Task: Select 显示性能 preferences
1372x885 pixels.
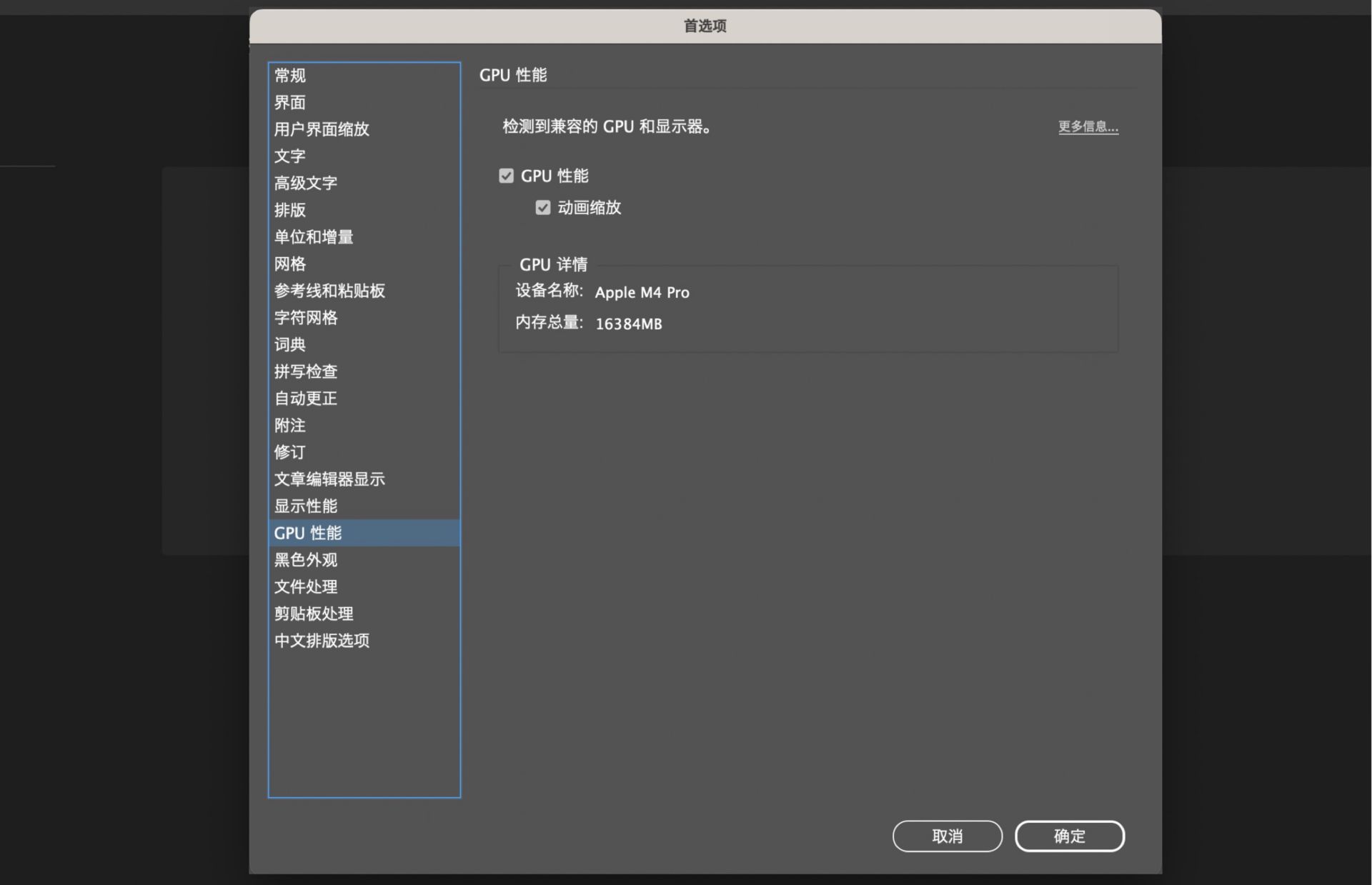Action: (x=305, y=506)
